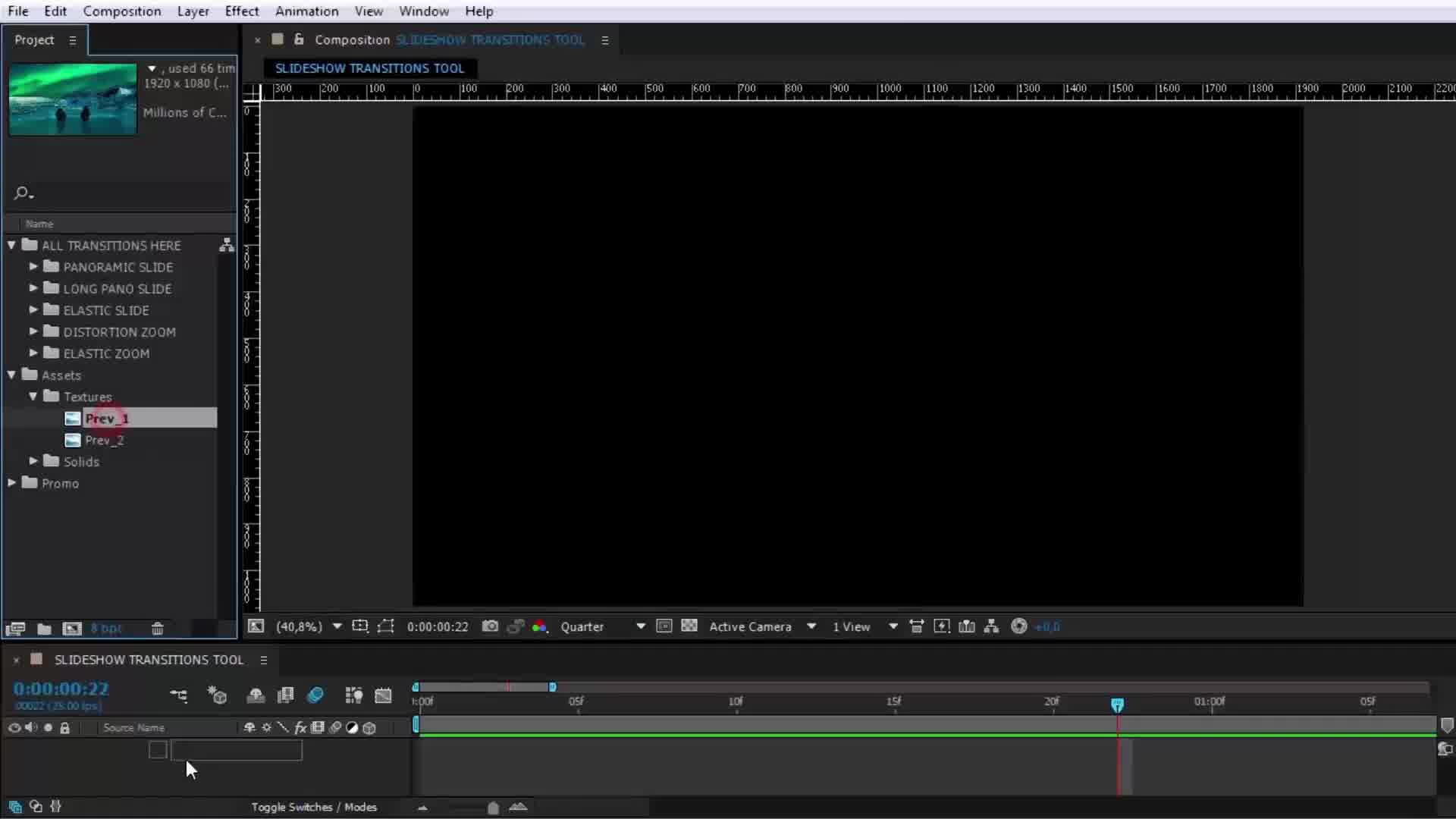Open the Composition menu
This screenshot has height=819, width=1456.
(122, 11)
